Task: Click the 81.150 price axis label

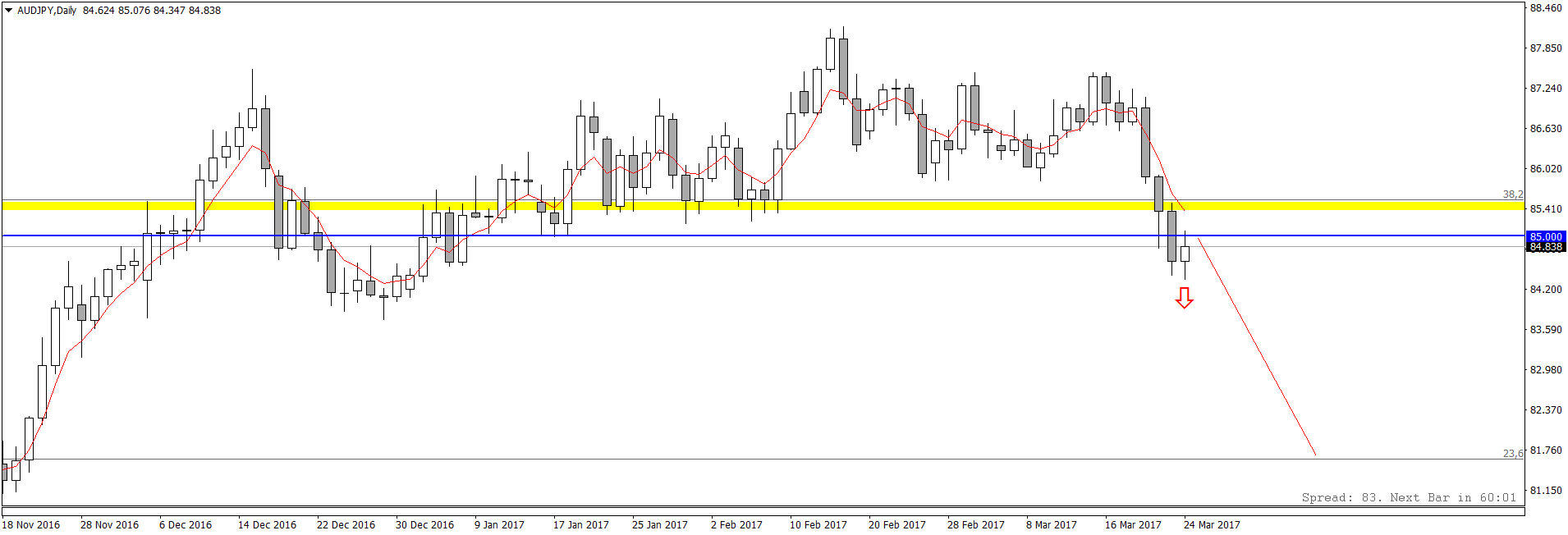Action: click(x=1546, y=491)
